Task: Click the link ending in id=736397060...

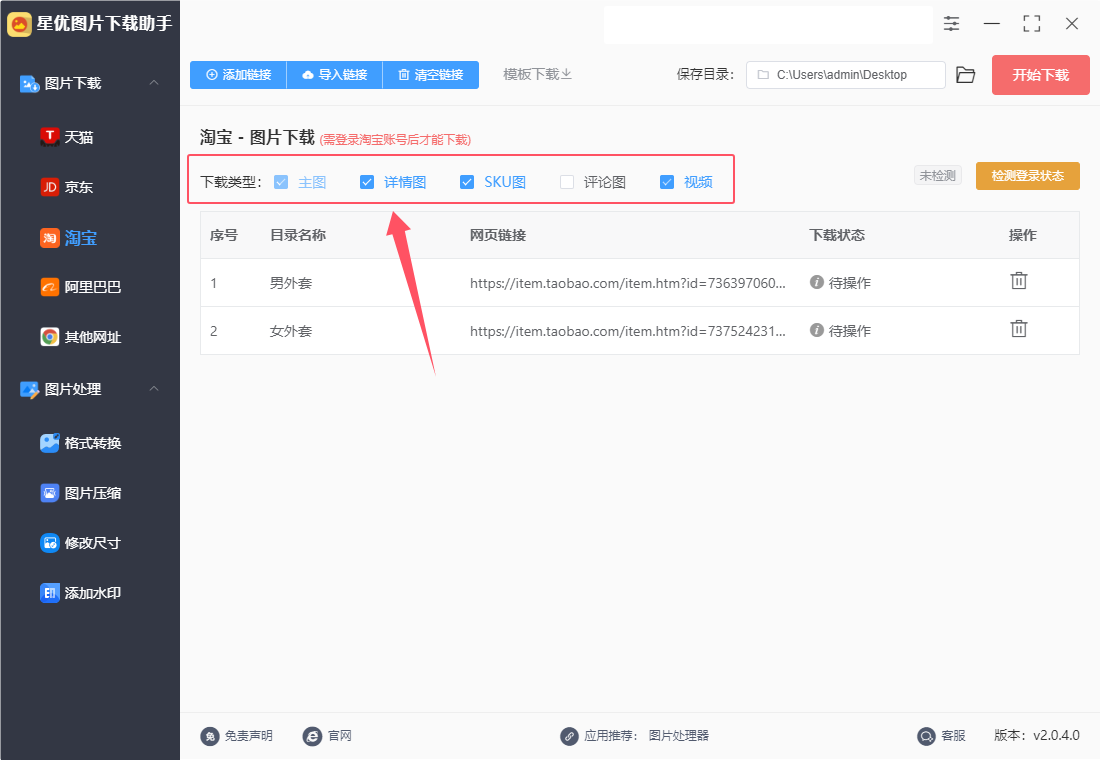Action: (628, 283)
